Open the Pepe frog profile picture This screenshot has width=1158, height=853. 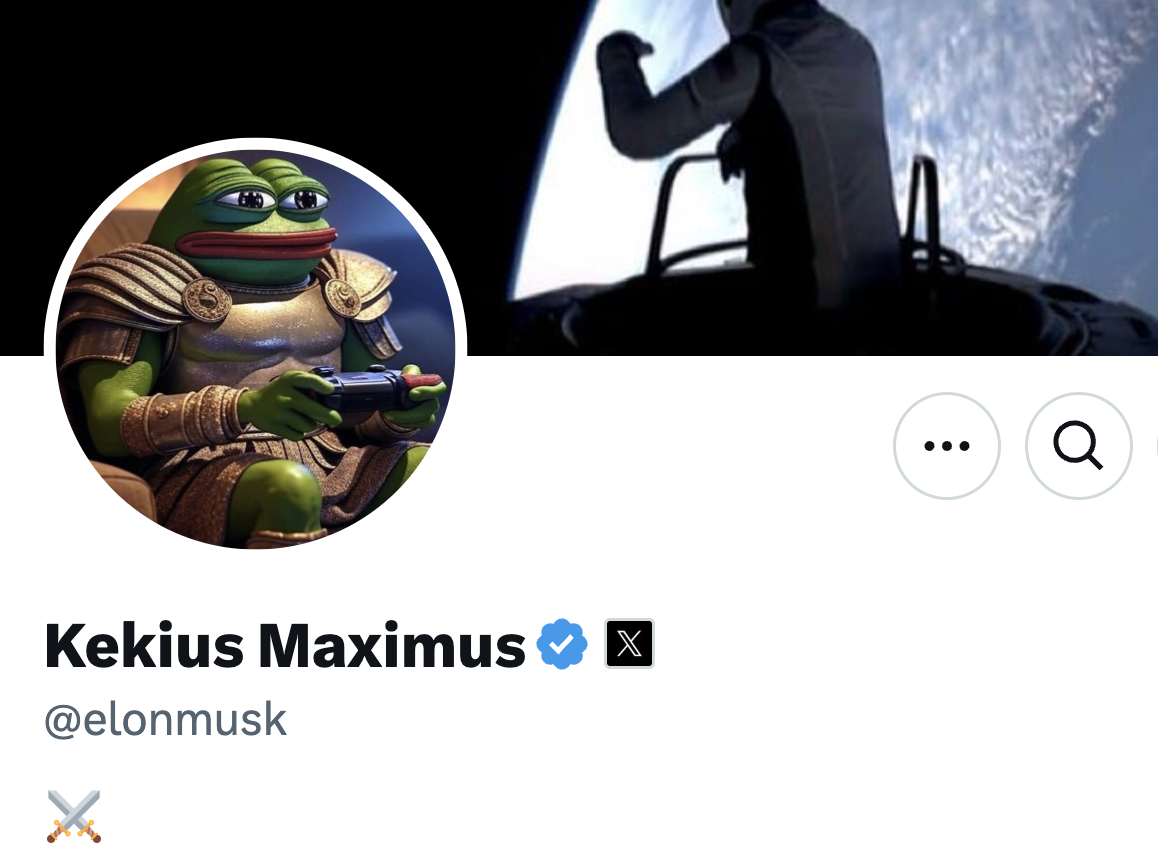click(x=256, y=348)
